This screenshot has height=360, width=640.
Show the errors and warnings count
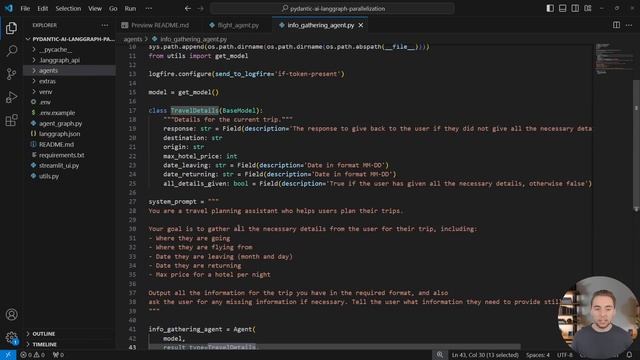pyautogui.click(x=33, y=355)
